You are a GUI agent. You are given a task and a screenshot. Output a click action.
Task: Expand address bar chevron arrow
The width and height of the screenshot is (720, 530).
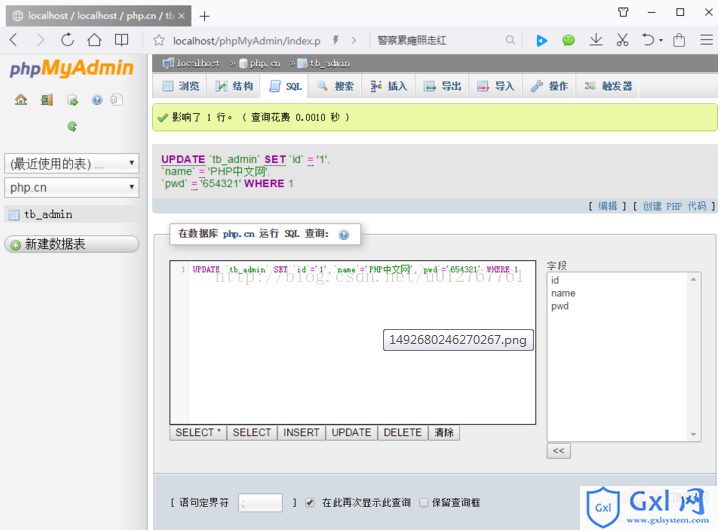pyautogui.click(x=354, y=40)
